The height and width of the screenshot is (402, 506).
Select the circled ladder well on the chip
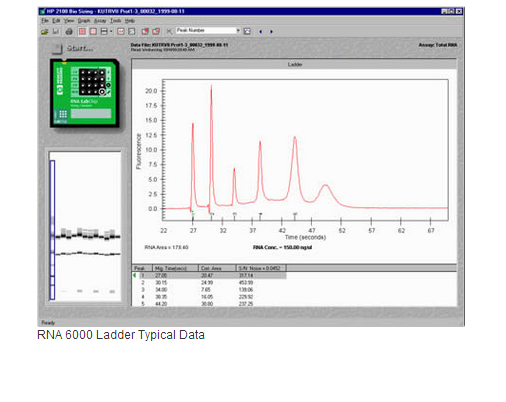point(102,92)
